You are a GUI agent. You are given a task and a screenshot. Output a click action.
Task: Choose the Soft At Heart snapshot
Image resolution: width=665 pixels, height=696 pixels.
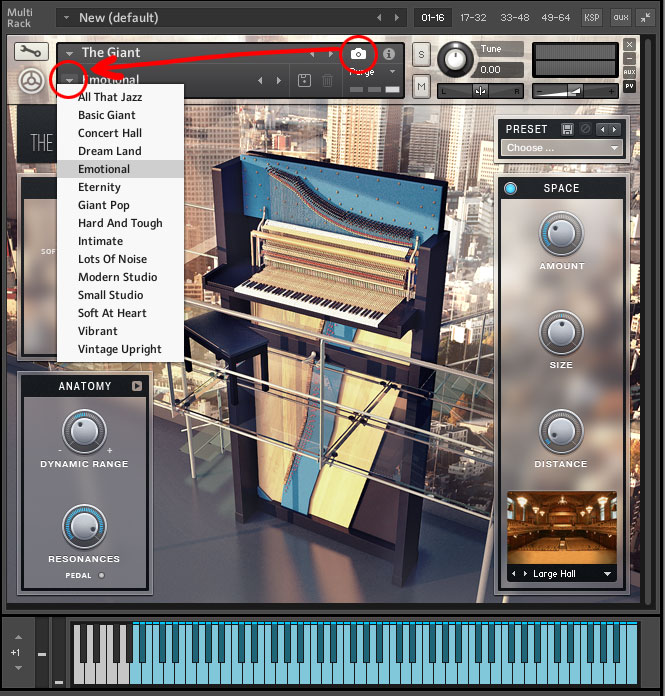[120, 313]
